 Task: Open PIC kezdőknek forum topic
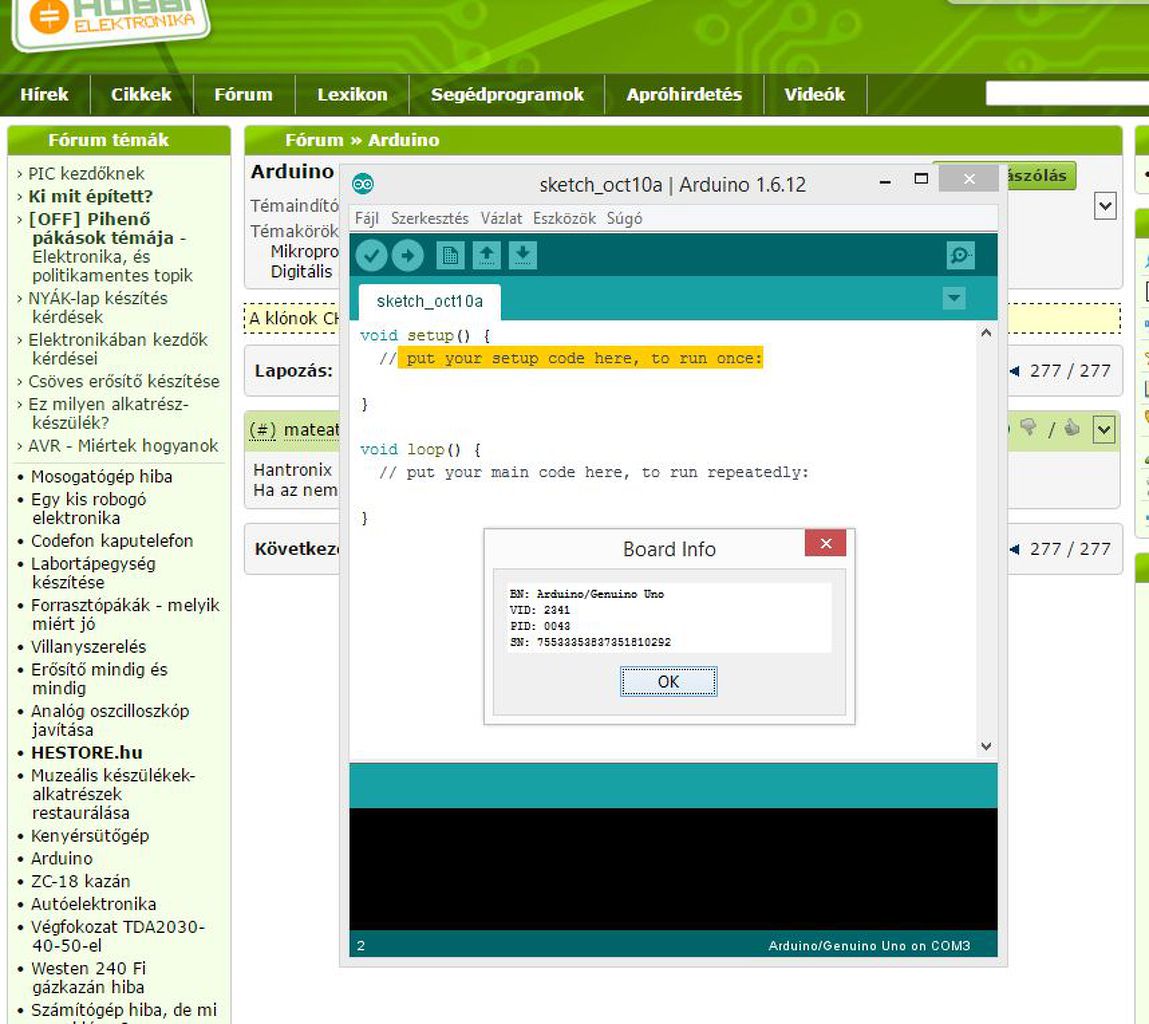click(86, 174)
